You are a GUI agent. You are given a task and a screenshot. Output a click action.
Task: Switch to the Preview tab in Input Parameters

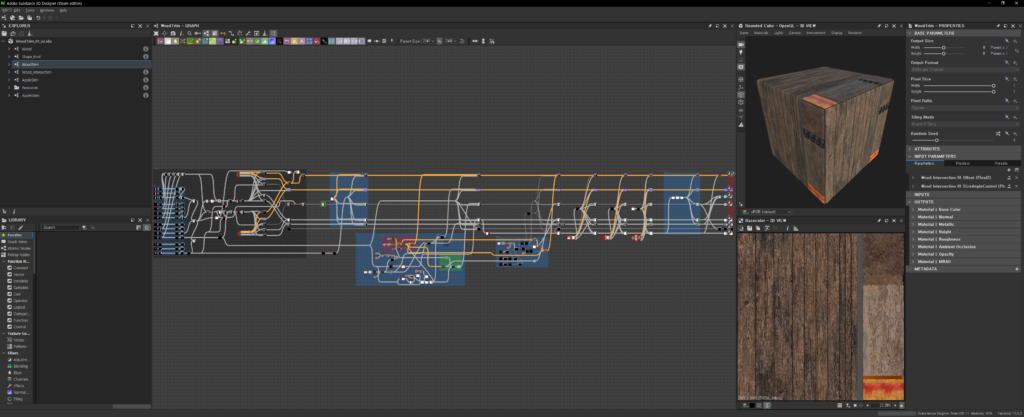pyautogui.click(x=962, y=163)
